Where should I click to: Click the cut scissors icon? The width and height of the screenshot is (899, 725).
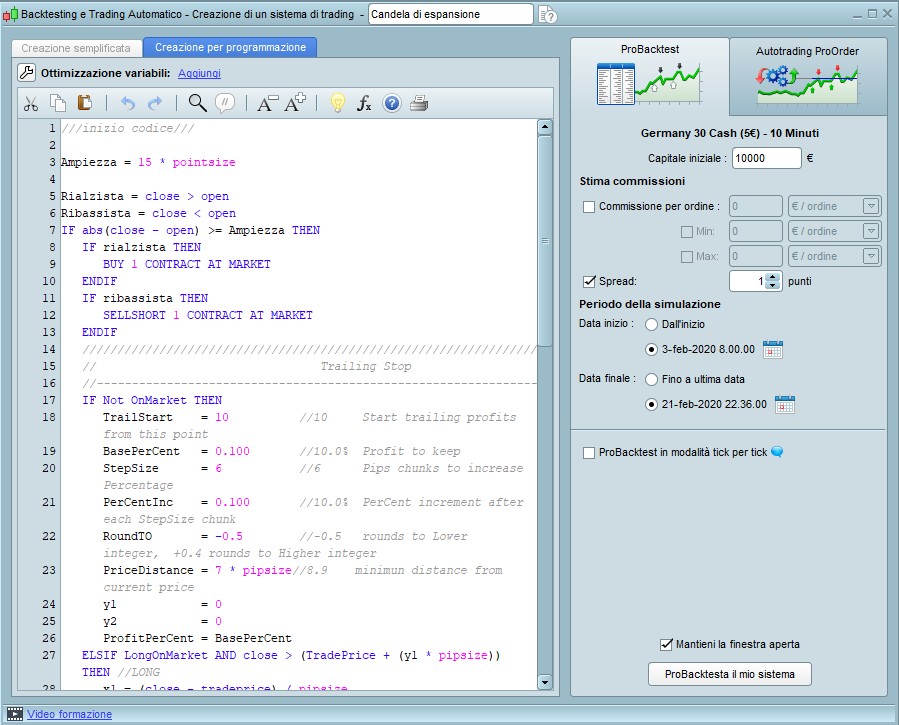tap(31, 103)
